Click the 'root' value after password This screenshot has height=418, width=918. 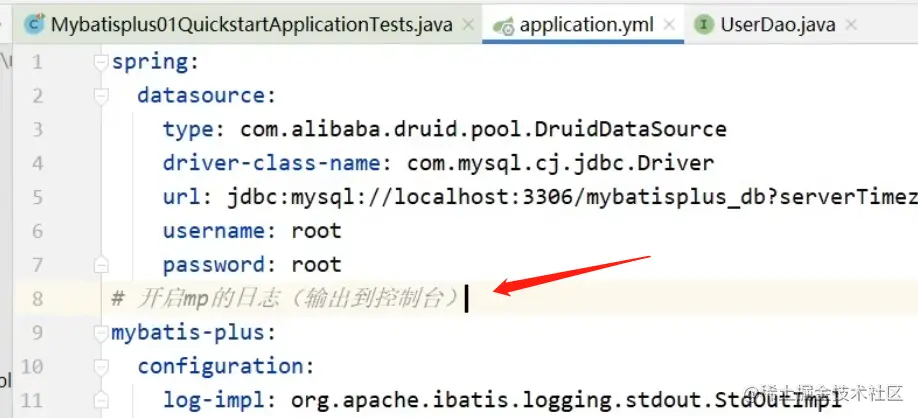[x=316, y=265]
